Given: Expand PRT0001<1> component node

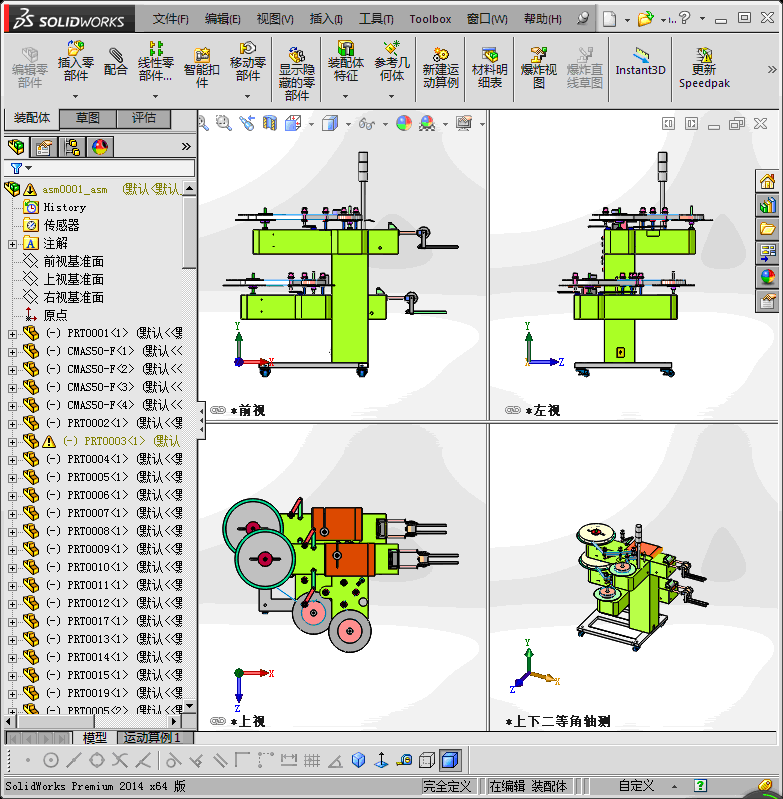Looking at the screenshot, I should click(x=12, y=334).
